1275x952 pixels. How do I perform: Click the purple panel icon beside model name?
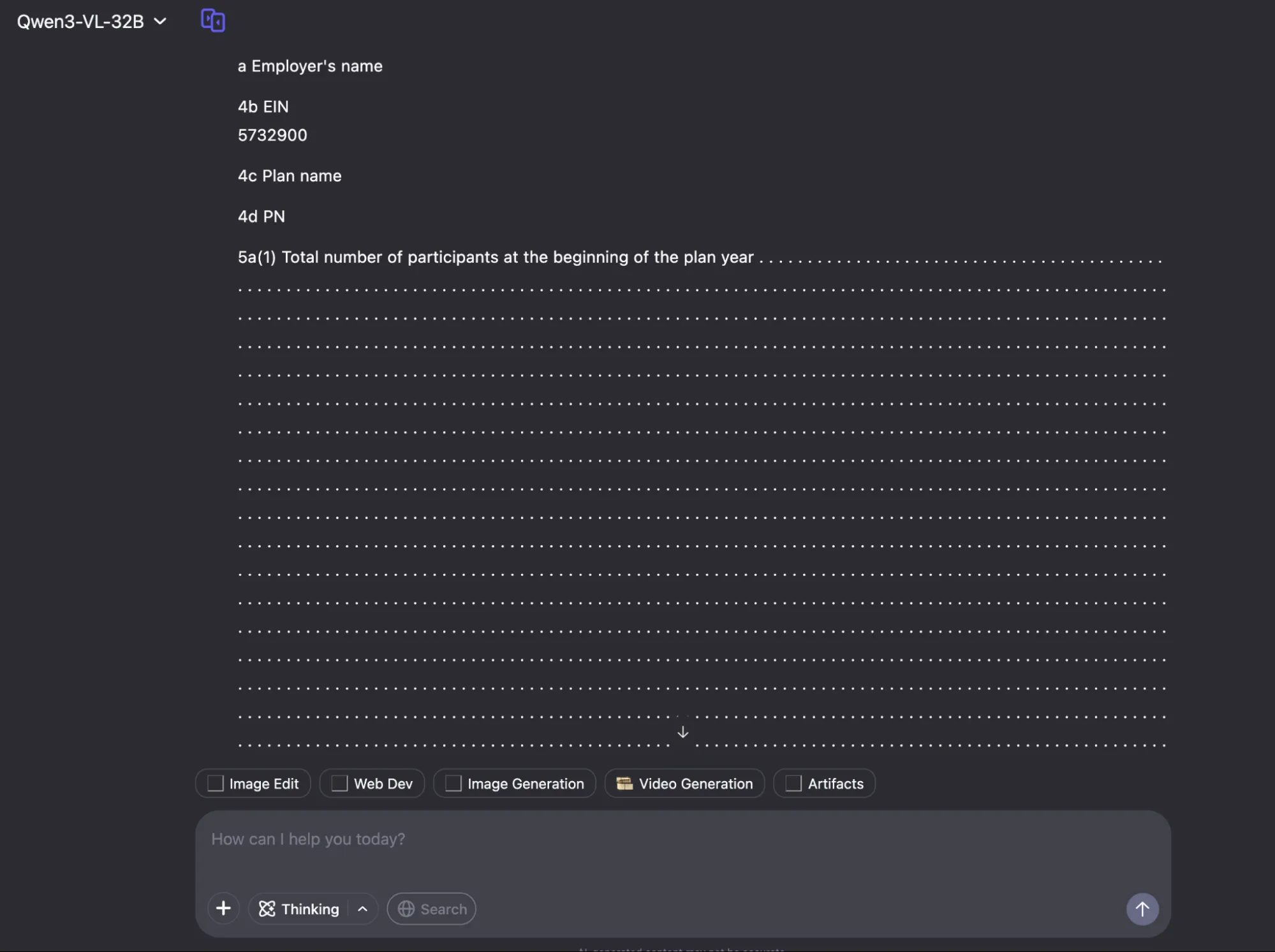tap(212, 20)
